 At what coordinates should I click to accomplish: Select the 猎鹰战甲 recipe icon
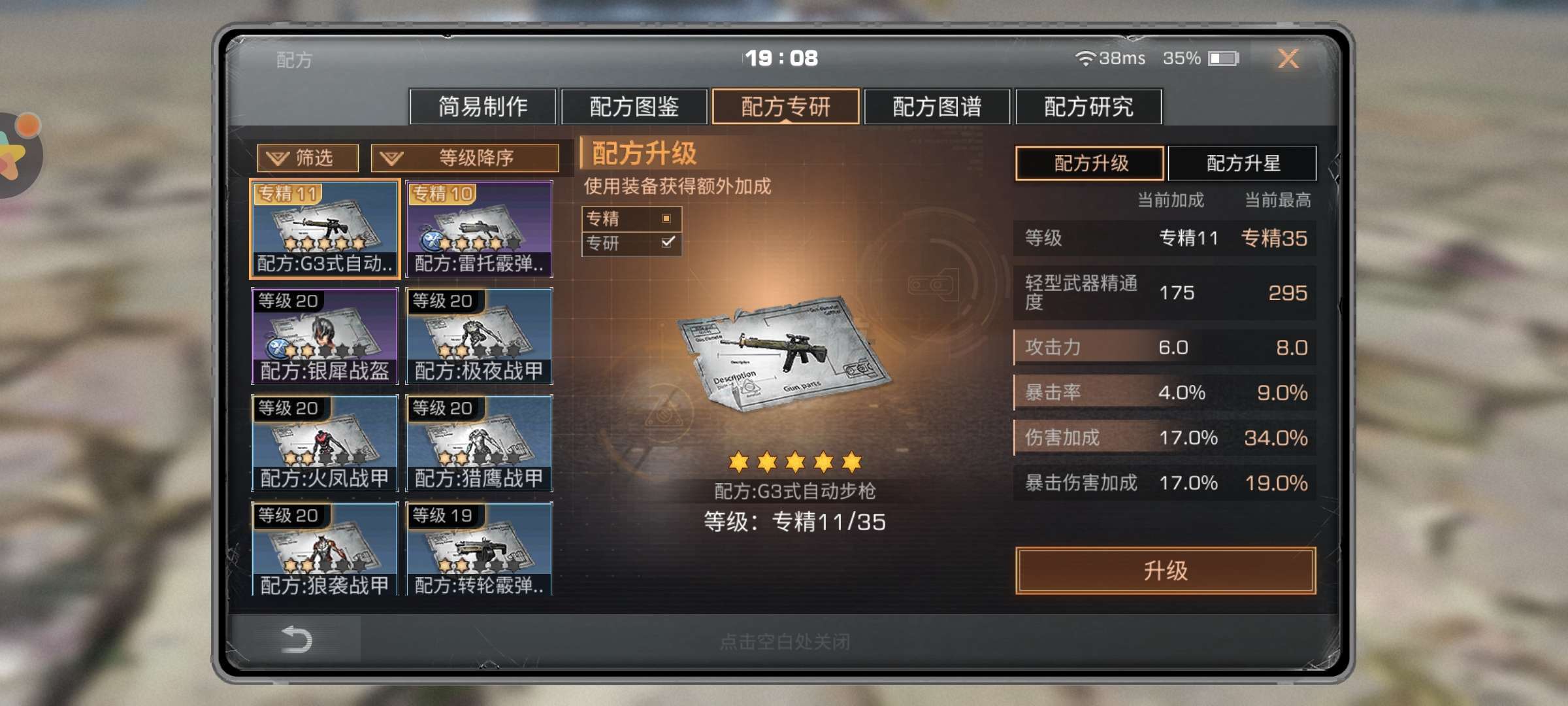pyautogui.click(x=479, y=443)
